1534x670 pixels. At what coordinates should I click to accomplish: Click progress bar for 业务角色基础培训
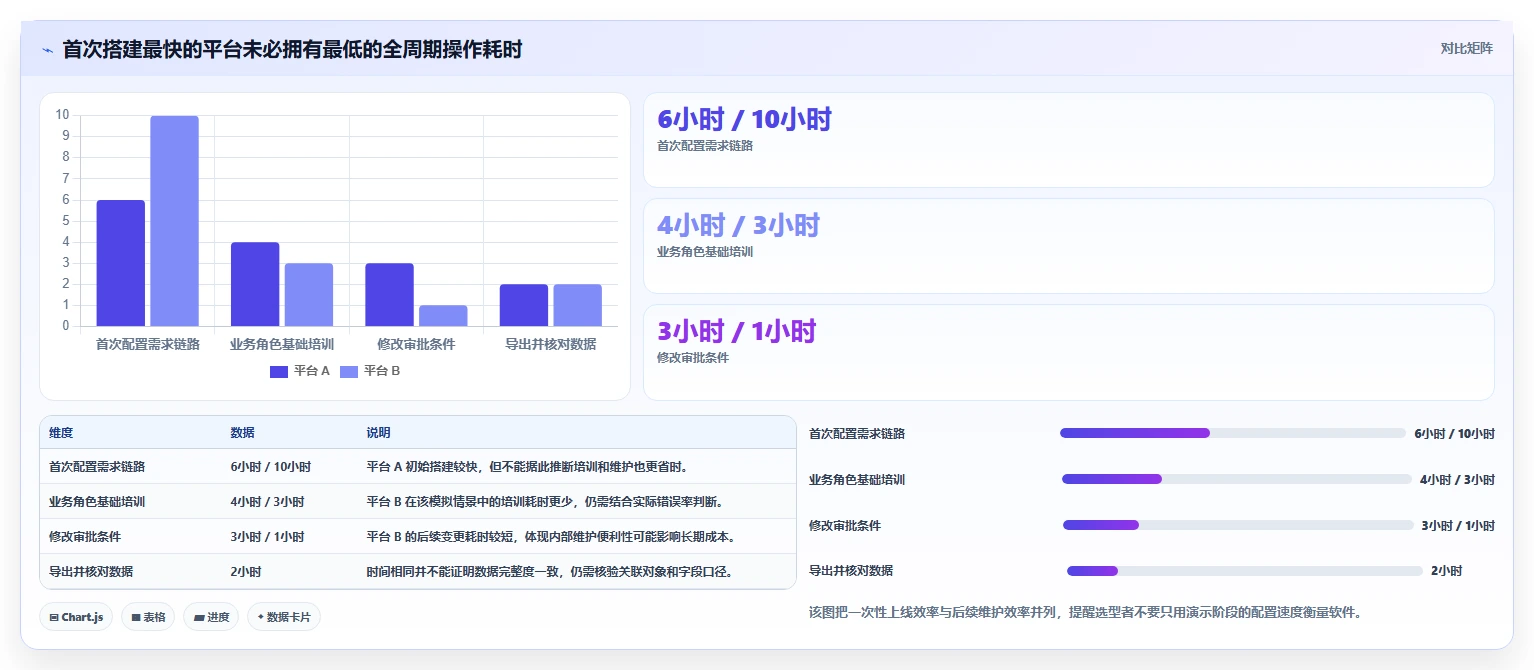pos(1237,479)
